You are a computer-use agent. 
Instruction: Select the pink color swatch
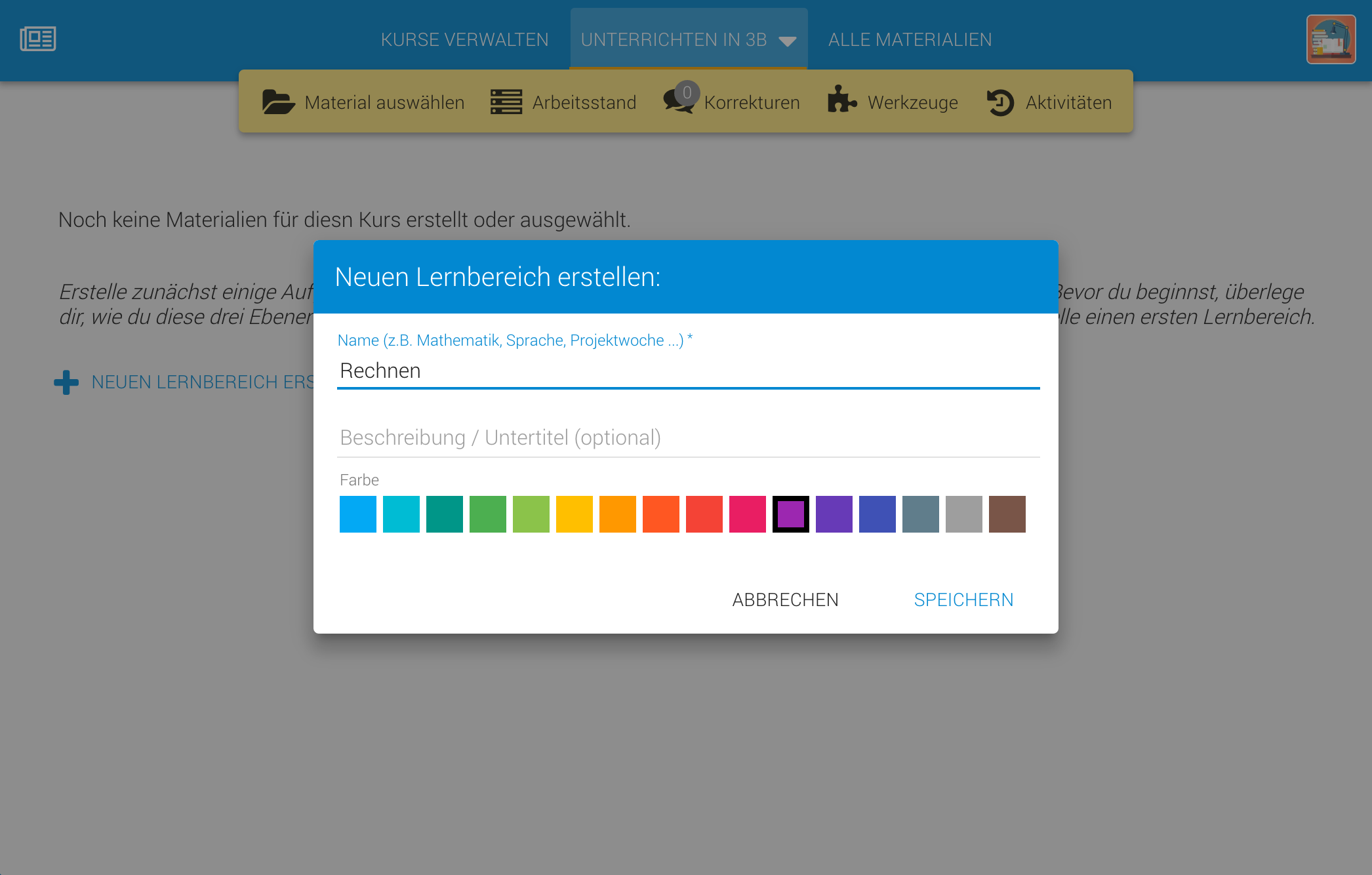point(747,514)
